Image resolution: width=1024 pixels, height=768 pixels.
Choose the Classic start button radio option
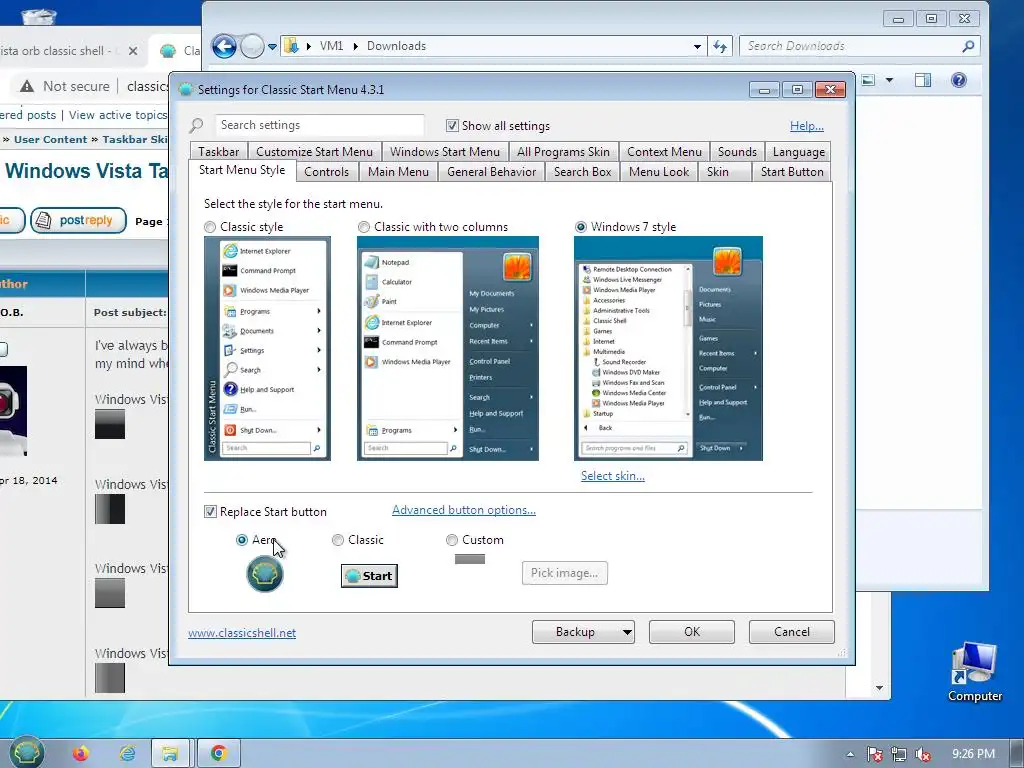(338, 540)
